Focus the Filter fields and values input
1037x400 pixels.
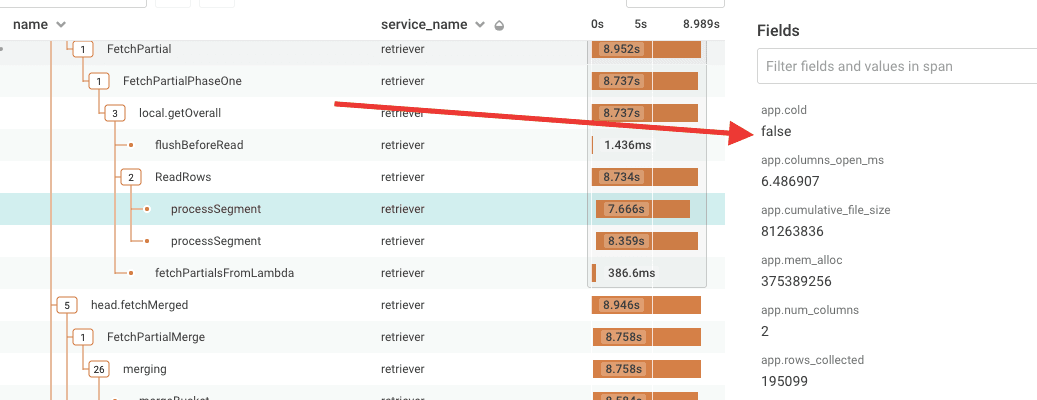pos(895,67)
